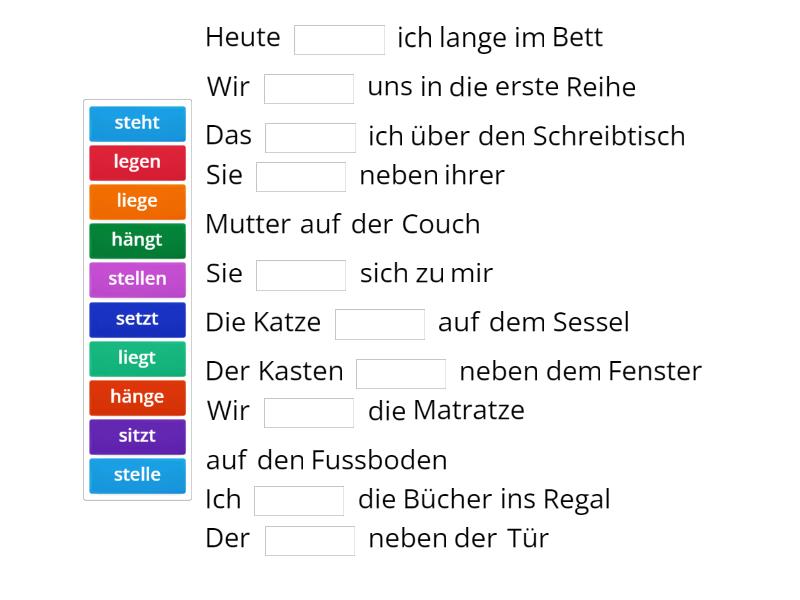The width and height of the screenshot is (800, 600).
Task: Select the word tile "steht"
Action: (136, 123)
